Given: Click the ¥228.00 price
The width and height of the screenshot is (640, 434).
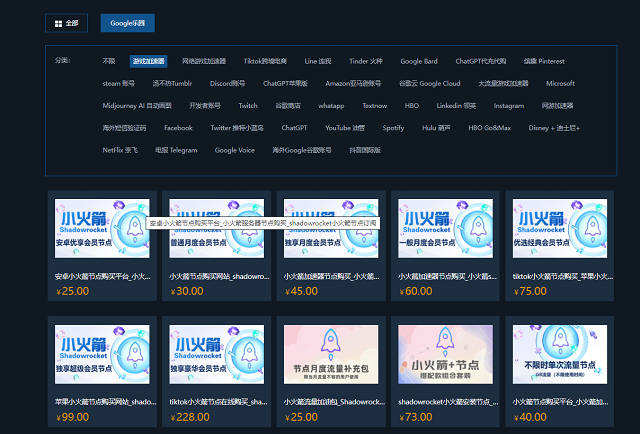Looking at the screenshot, I should [190, 417].
